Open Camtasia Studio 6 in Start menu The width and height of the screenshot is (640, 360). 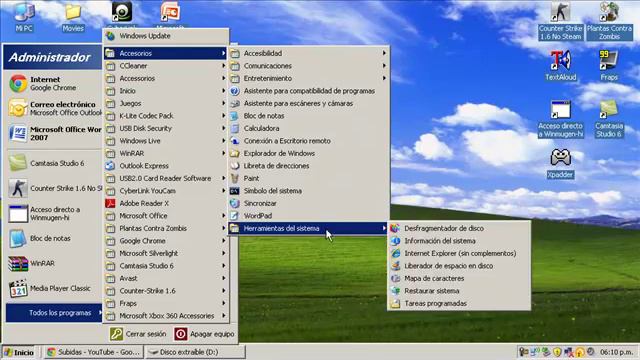click(x=53, y=163)
